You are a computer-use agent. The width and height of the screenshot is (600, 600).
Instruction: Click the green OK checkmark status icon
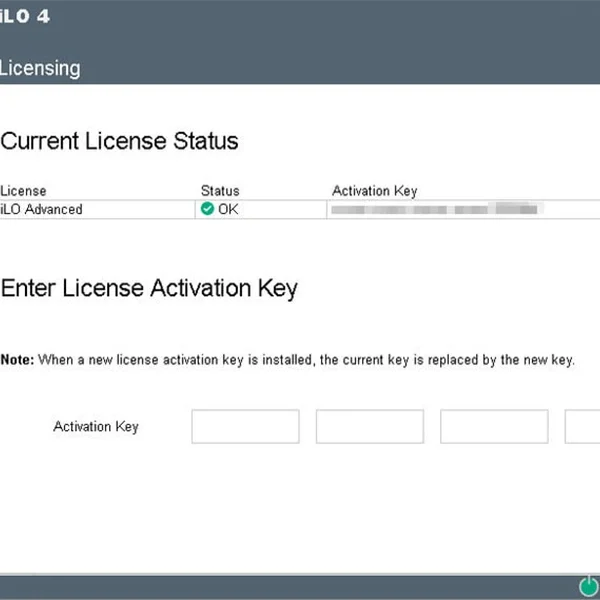208,209
